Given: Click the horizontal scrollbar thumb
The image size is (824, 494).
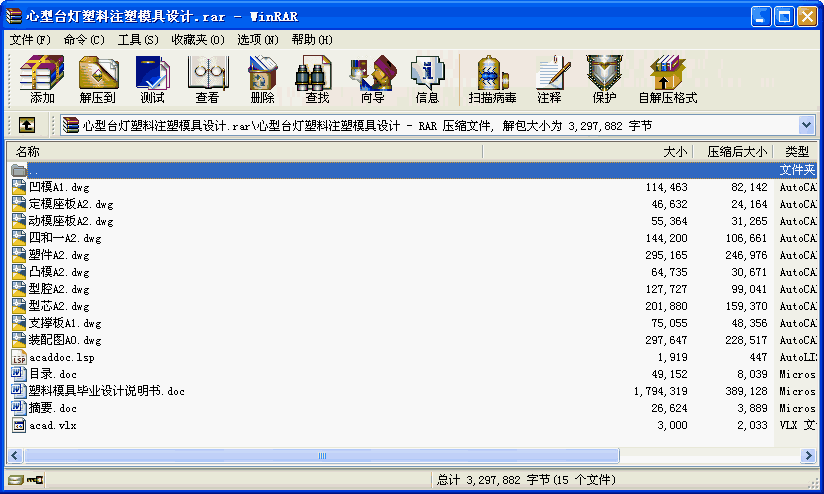Looking at the screenshot, I should [x=322, y=456].
